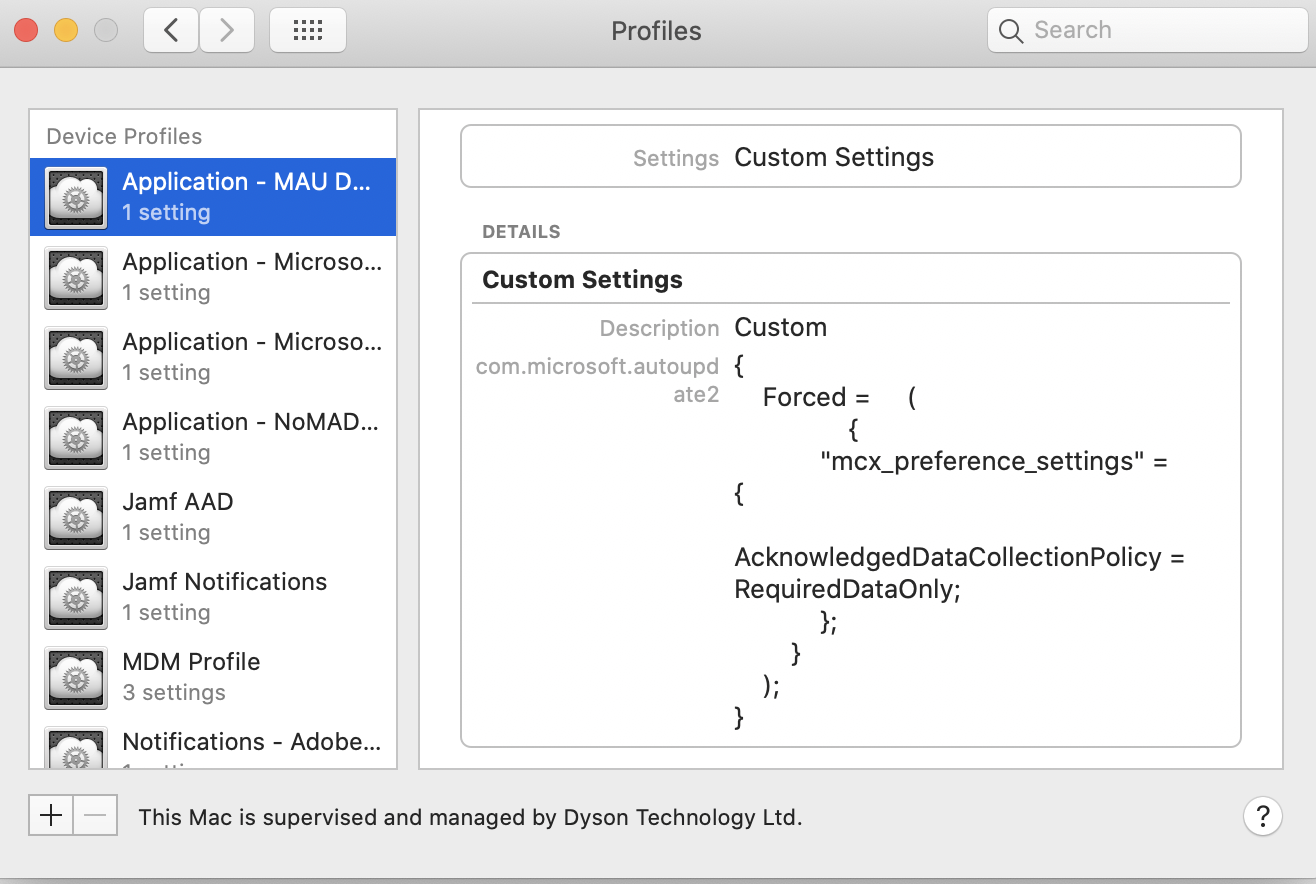The height and width of the screenshot is (884, 1316).
Task: Click the Custom Settings details heading
Action: coord(582,280)
